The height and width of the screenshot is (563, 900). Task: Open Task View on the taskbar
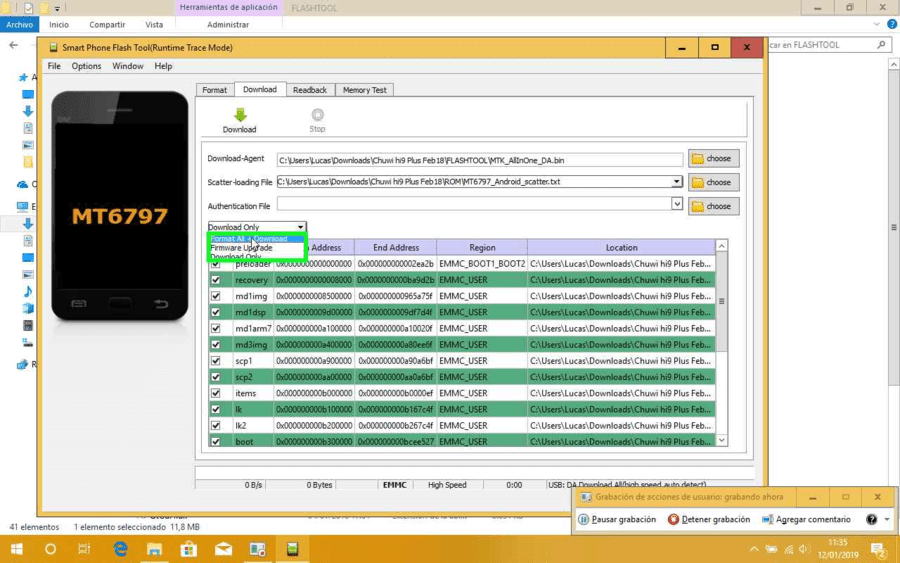pos(84,549)
